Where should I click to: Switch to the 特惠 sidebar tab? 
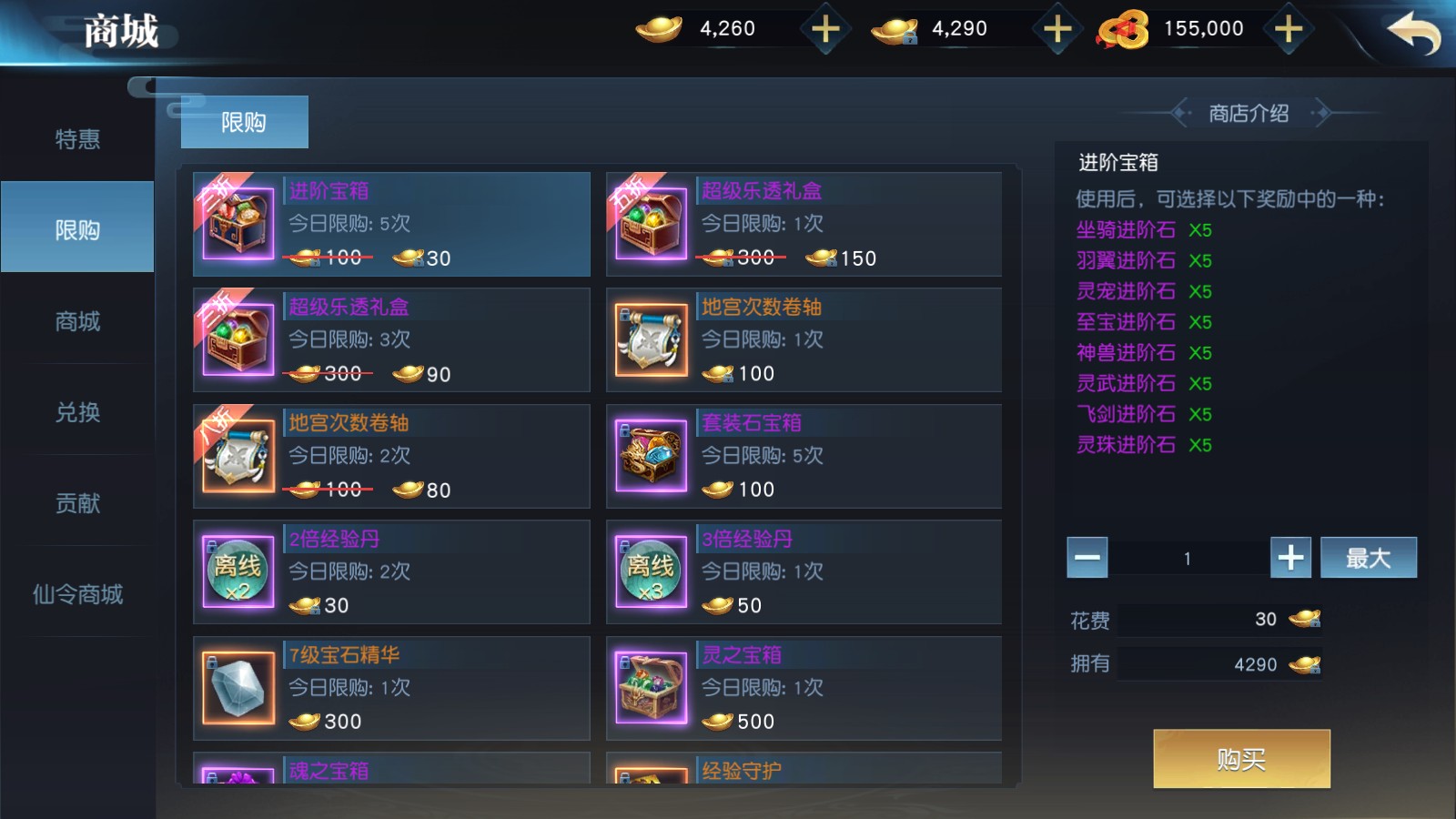[x=77, y=139]
